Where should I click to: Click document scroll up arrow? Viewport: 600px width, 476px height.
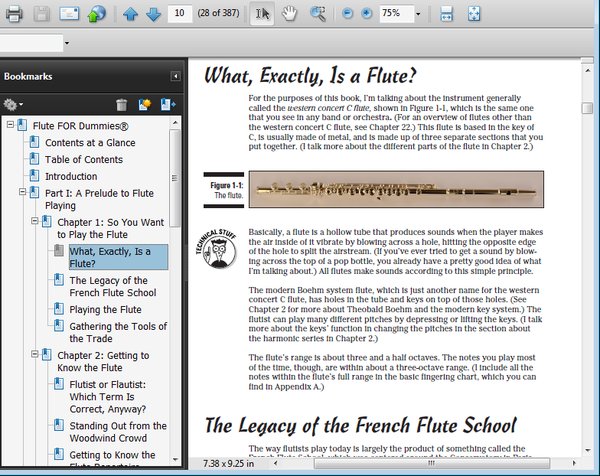tap(587, 71)
